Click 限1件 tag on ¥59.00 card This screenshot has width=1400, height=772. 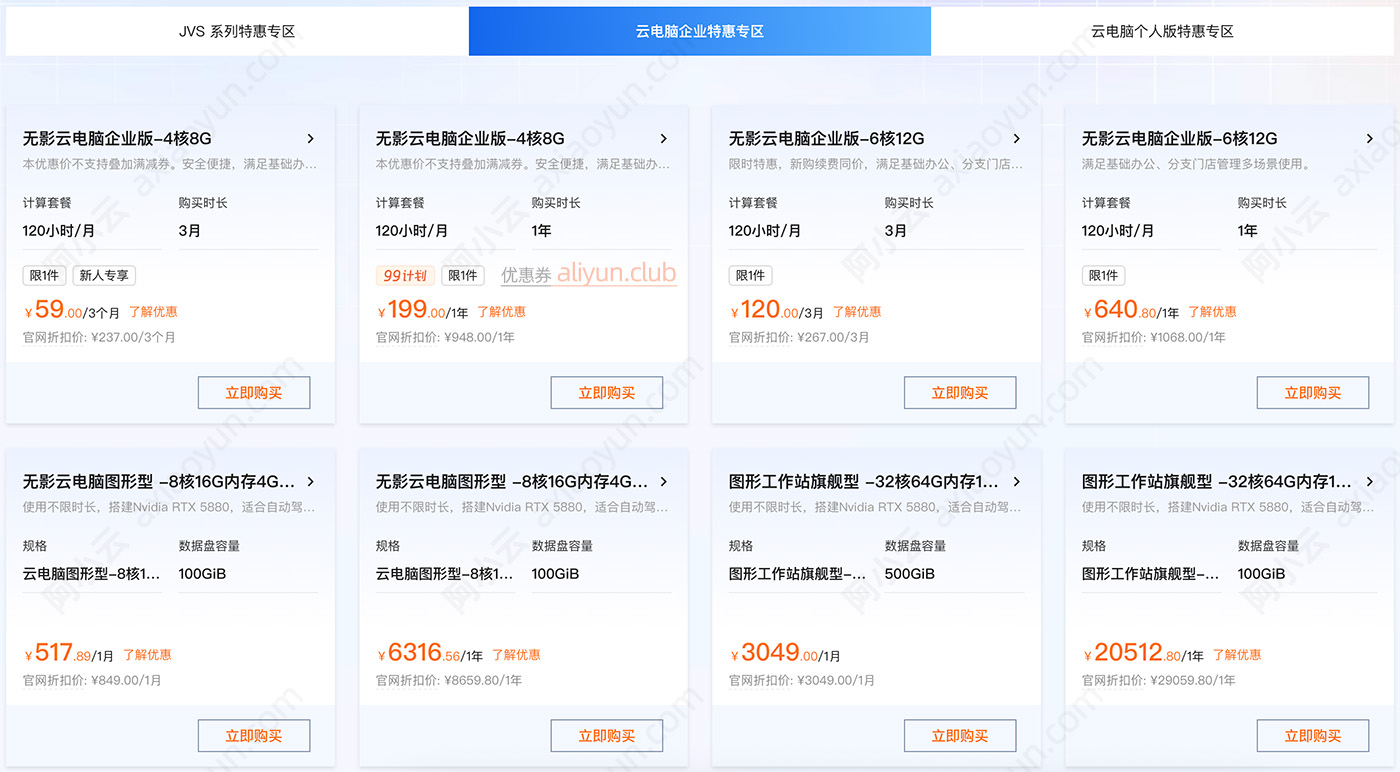pyautogui.click(x=44, y=276)
